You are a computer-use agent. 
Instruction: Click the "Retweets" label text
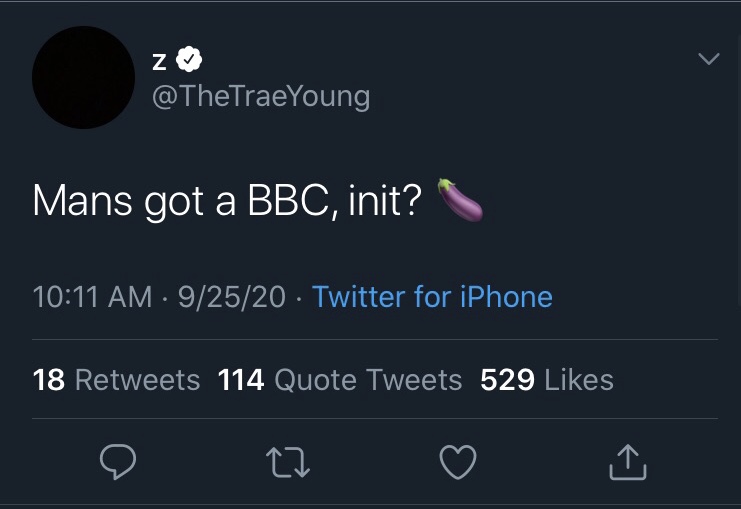tap(138, 380)
